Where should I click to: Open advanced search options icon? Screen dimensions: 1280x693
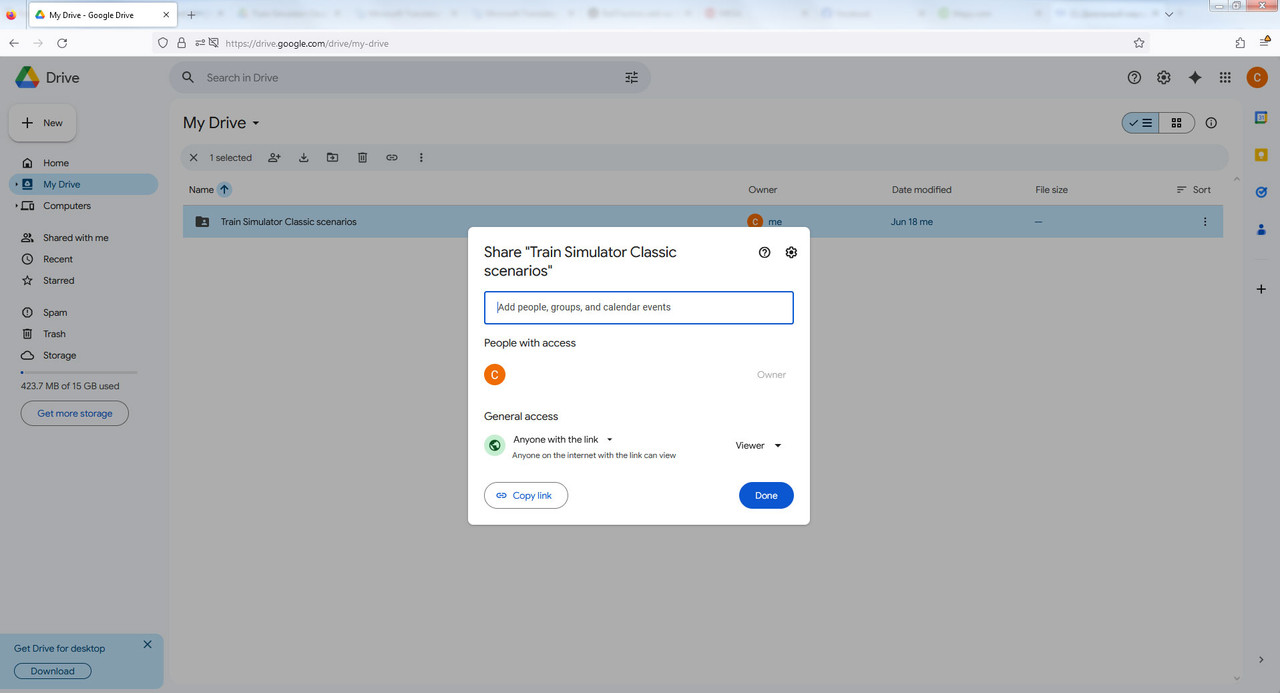[631, 77]
